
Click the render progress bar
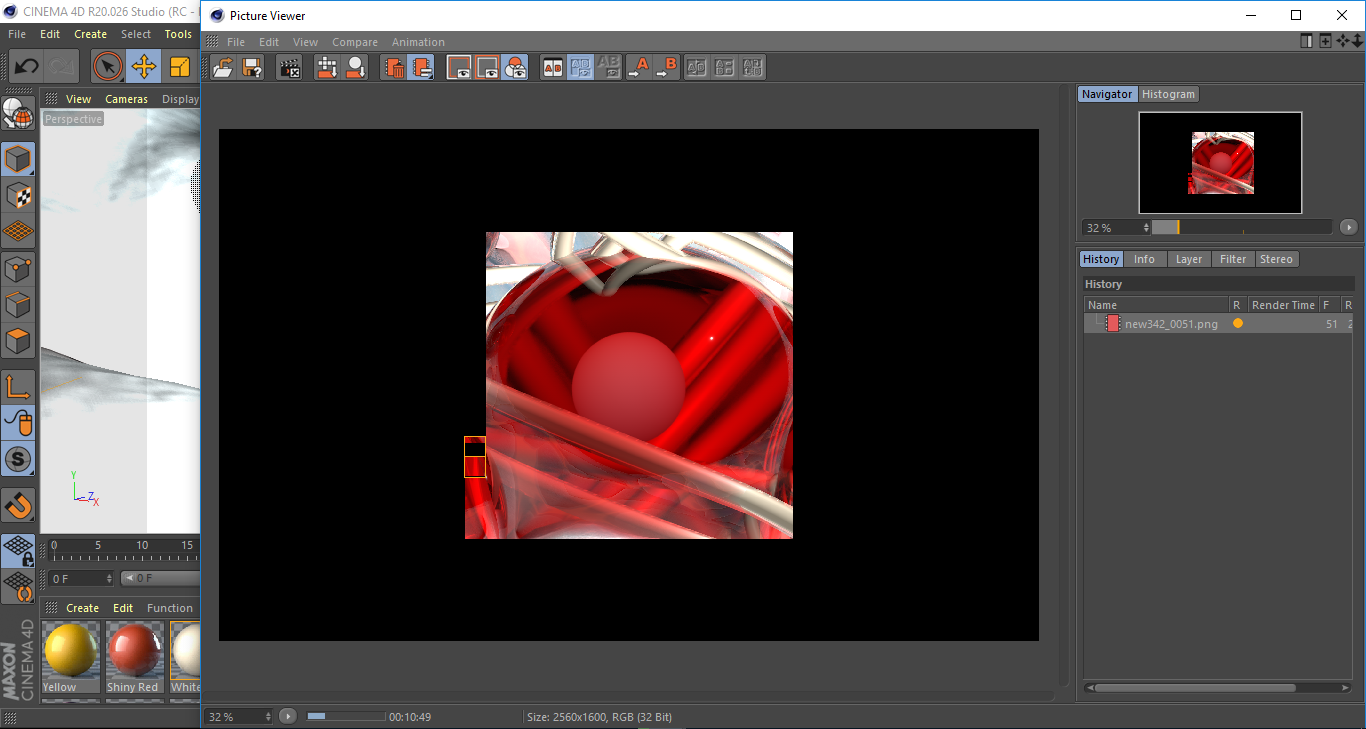coord(345,716)
